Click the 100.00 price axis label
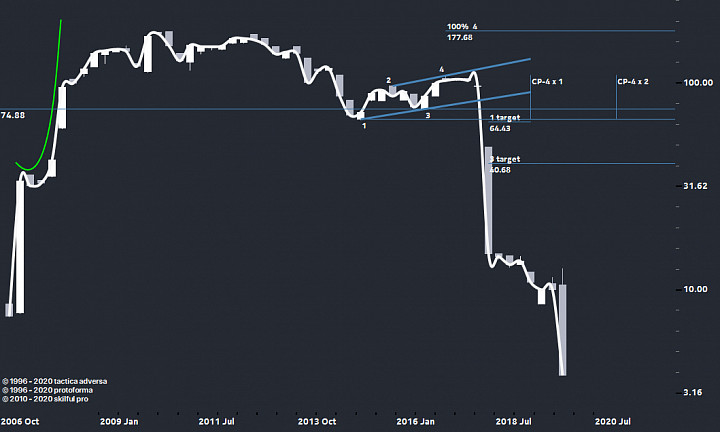 698,83
